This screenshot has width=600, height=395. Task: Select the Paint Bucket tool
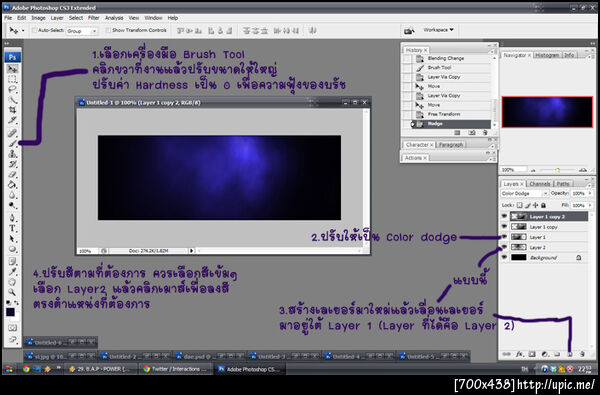[x=13, y=185]
